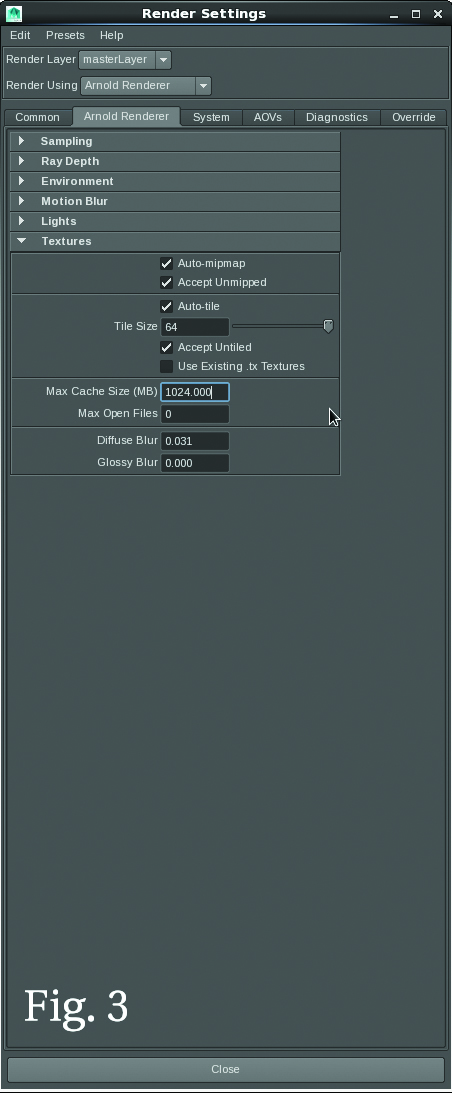Expand the Motion Blur section
This screenshot has width=452, height=1093.
click(175, 201)
